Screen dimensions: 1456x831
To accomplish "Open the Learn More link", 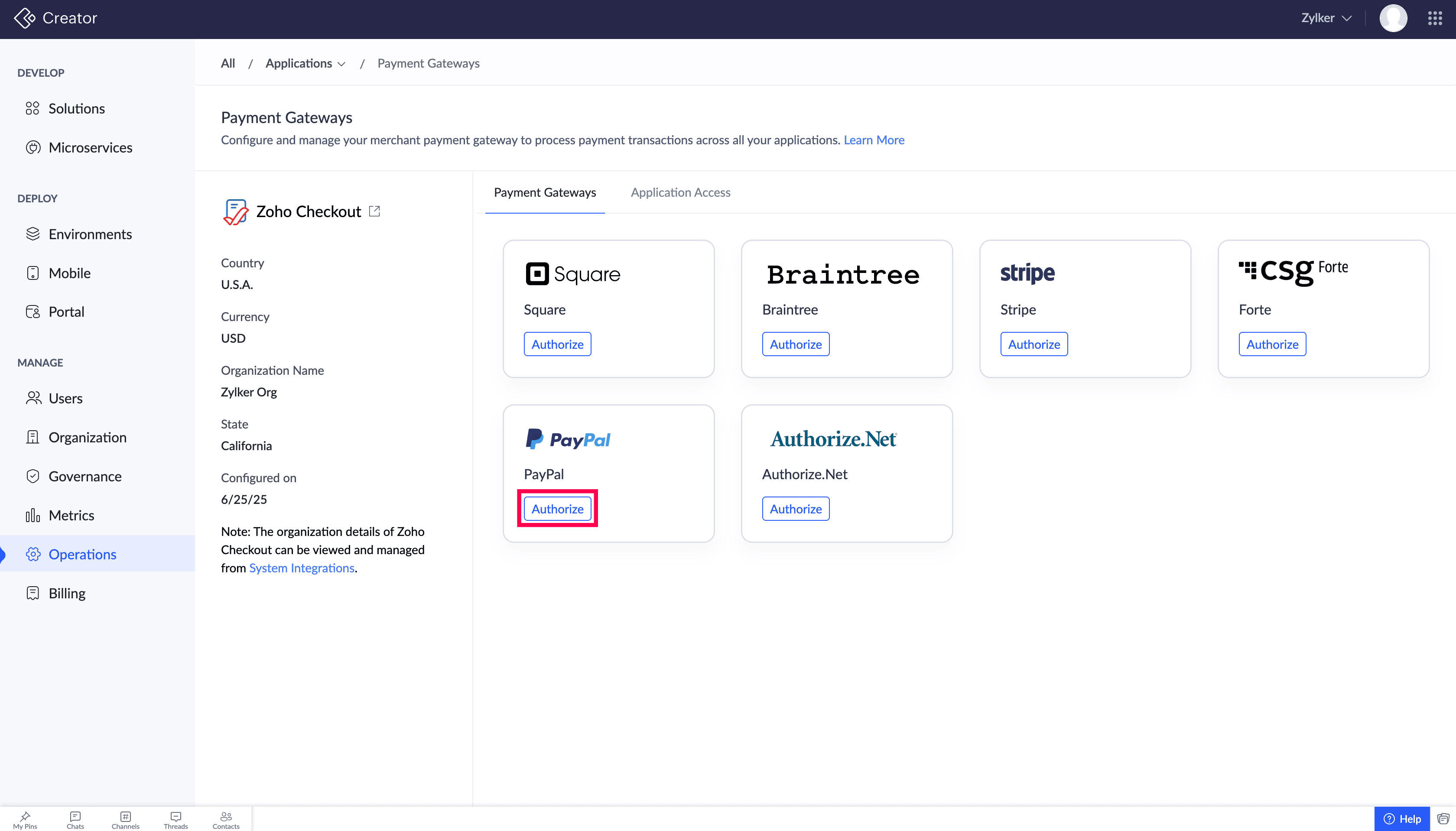I will pos(874,140).
